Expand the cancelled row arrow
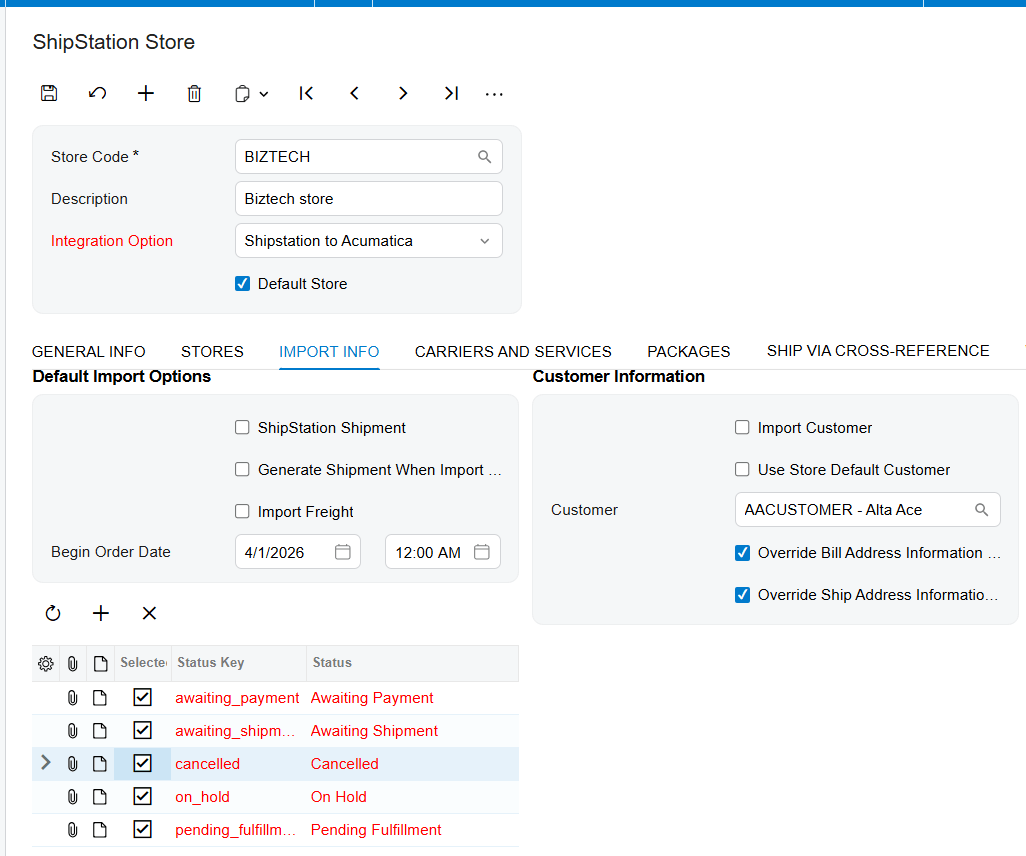 [x=45, y=762]
